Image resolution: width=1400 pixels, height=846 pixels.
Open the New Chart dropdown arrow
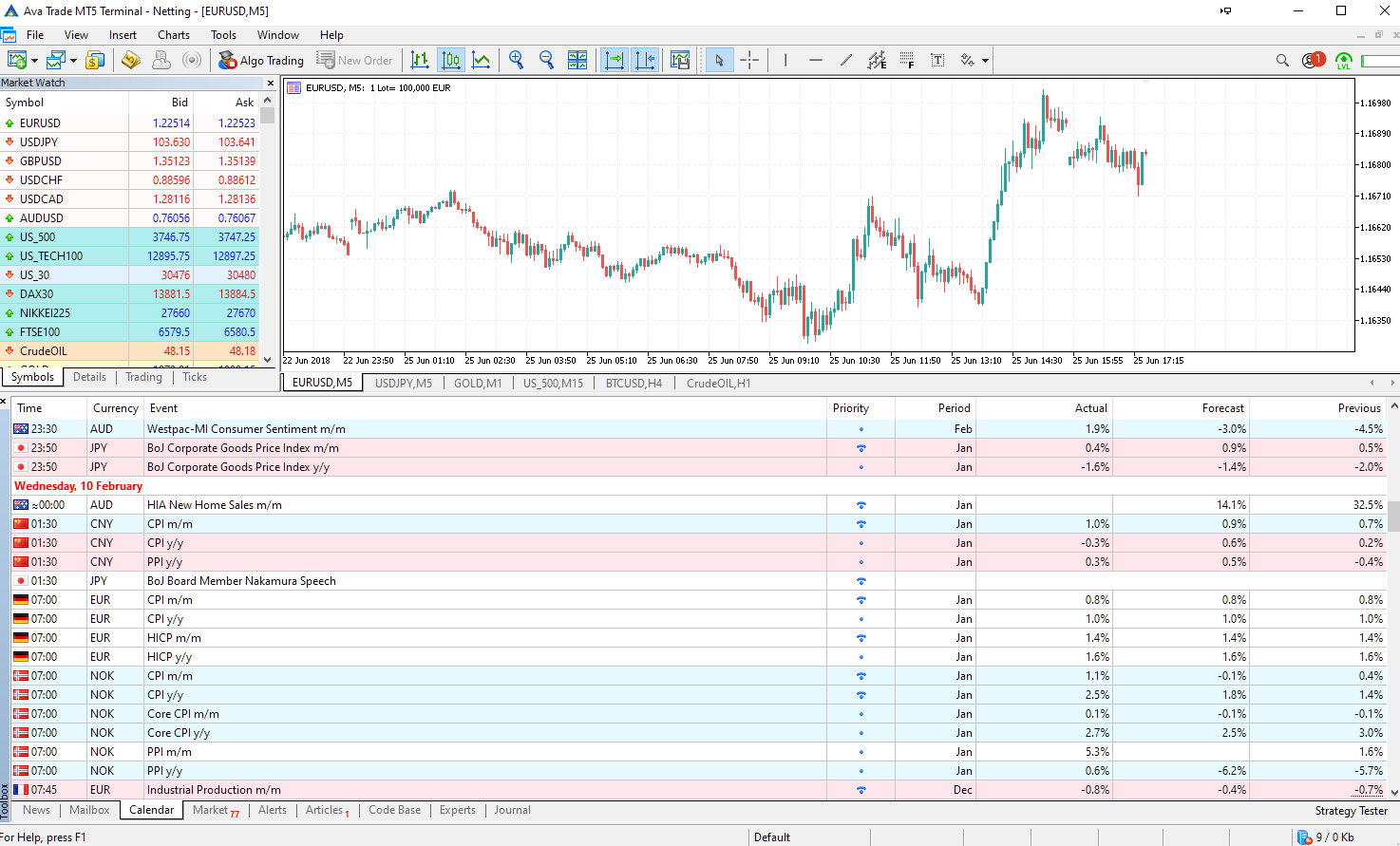(32, 59)
